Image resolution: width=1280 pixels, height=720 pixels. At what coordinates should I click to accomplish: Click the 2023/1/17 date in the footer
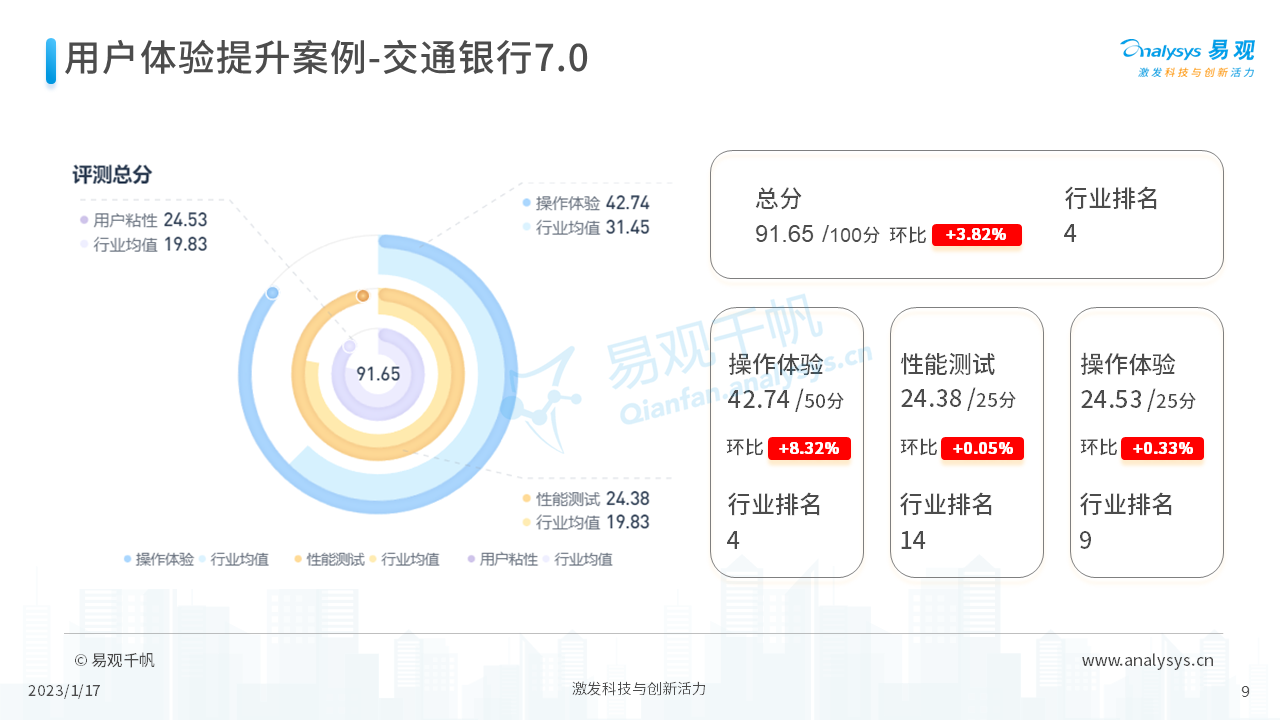64,691
